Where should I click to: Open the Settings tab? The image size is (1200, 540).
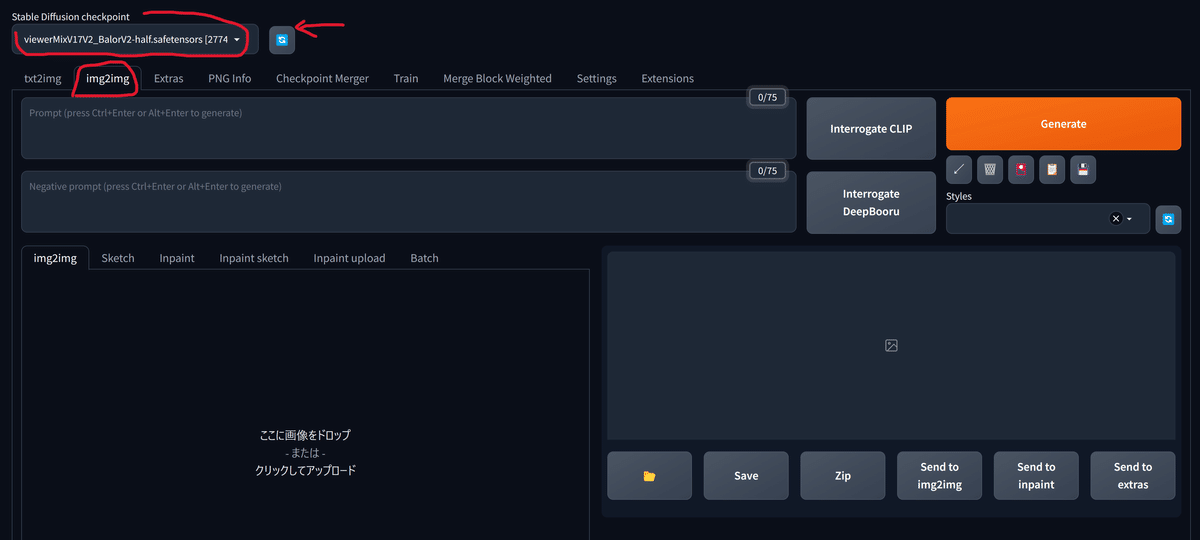click(x=596, y=78)
